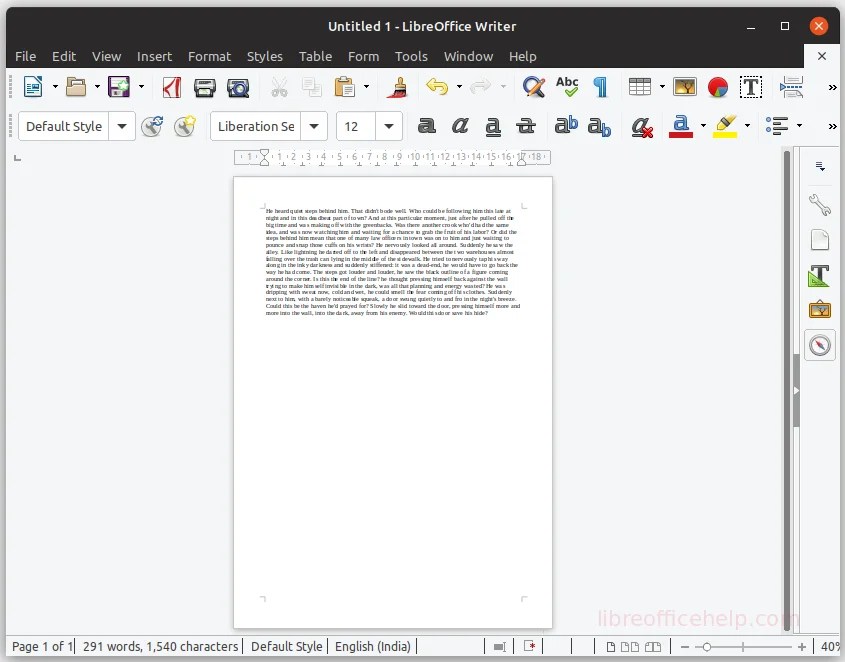Open the Format menu
Screen dimensions: 845x662
[x=209, y=56]
